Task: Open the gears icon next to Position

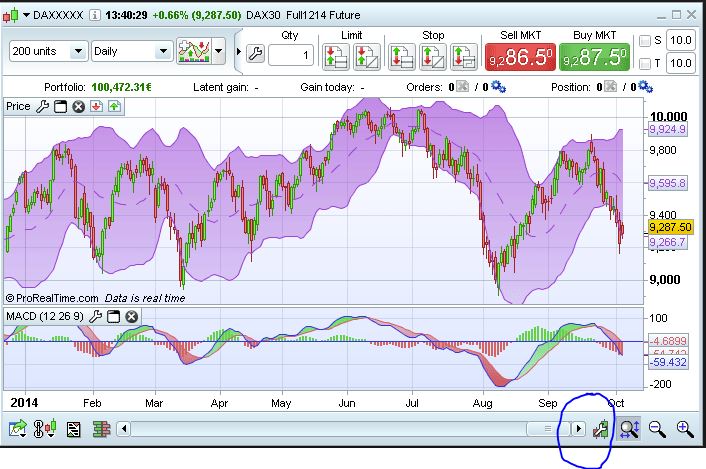Action: [645, 86]
